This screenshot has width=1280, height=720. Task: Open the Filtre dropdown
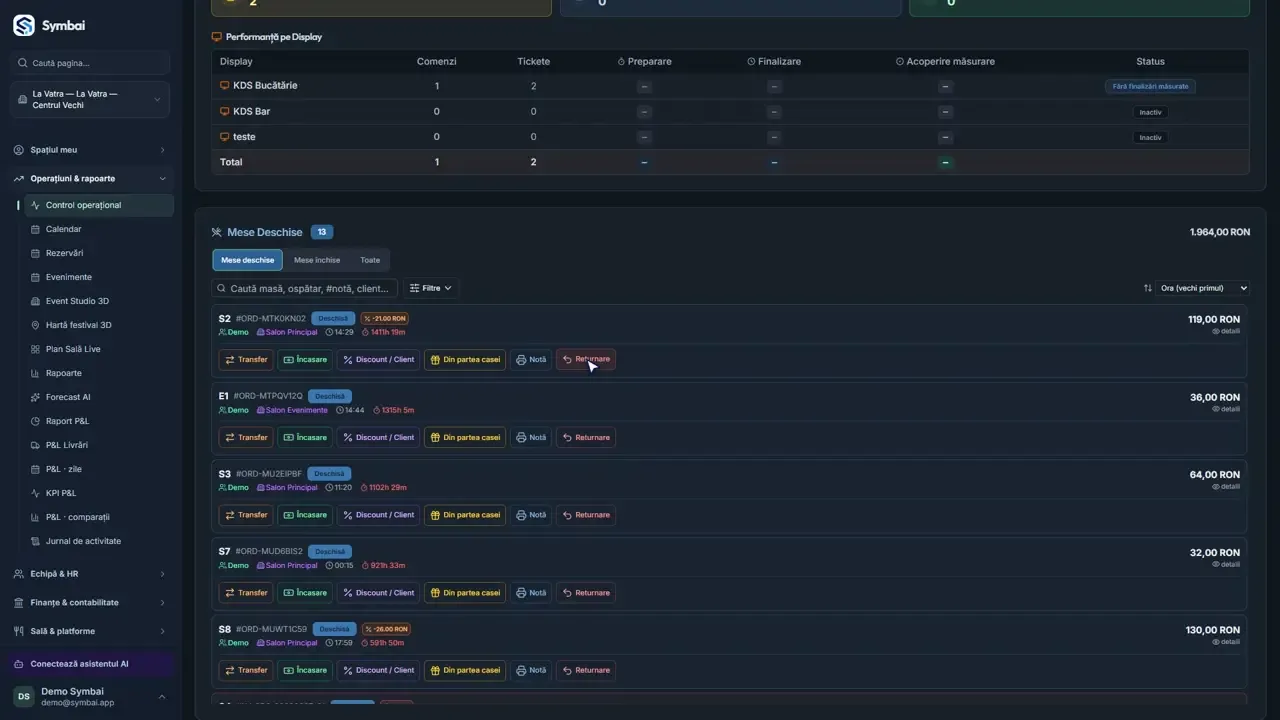coord(430,288)
